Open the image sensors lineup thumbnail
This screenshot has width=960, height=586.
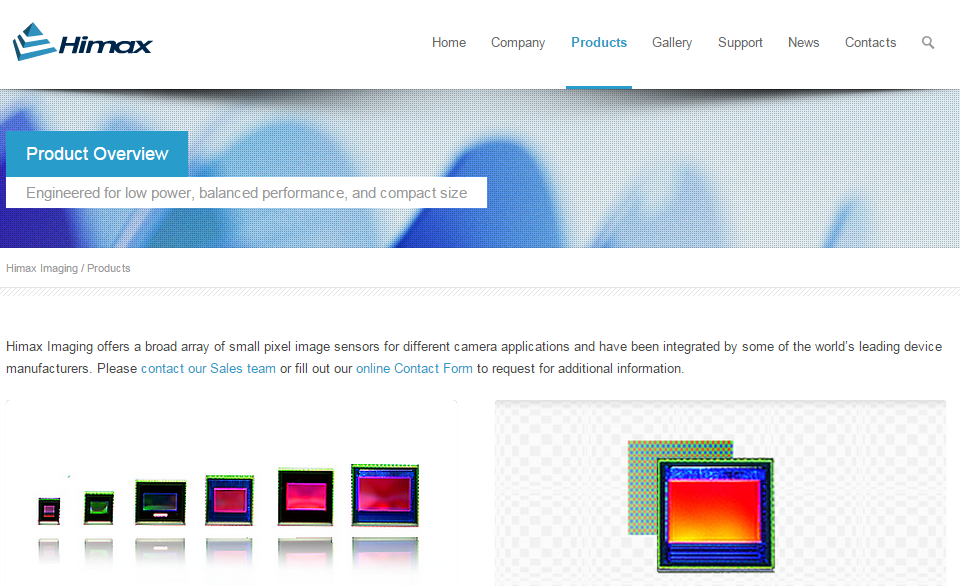[x=231, y=493]
